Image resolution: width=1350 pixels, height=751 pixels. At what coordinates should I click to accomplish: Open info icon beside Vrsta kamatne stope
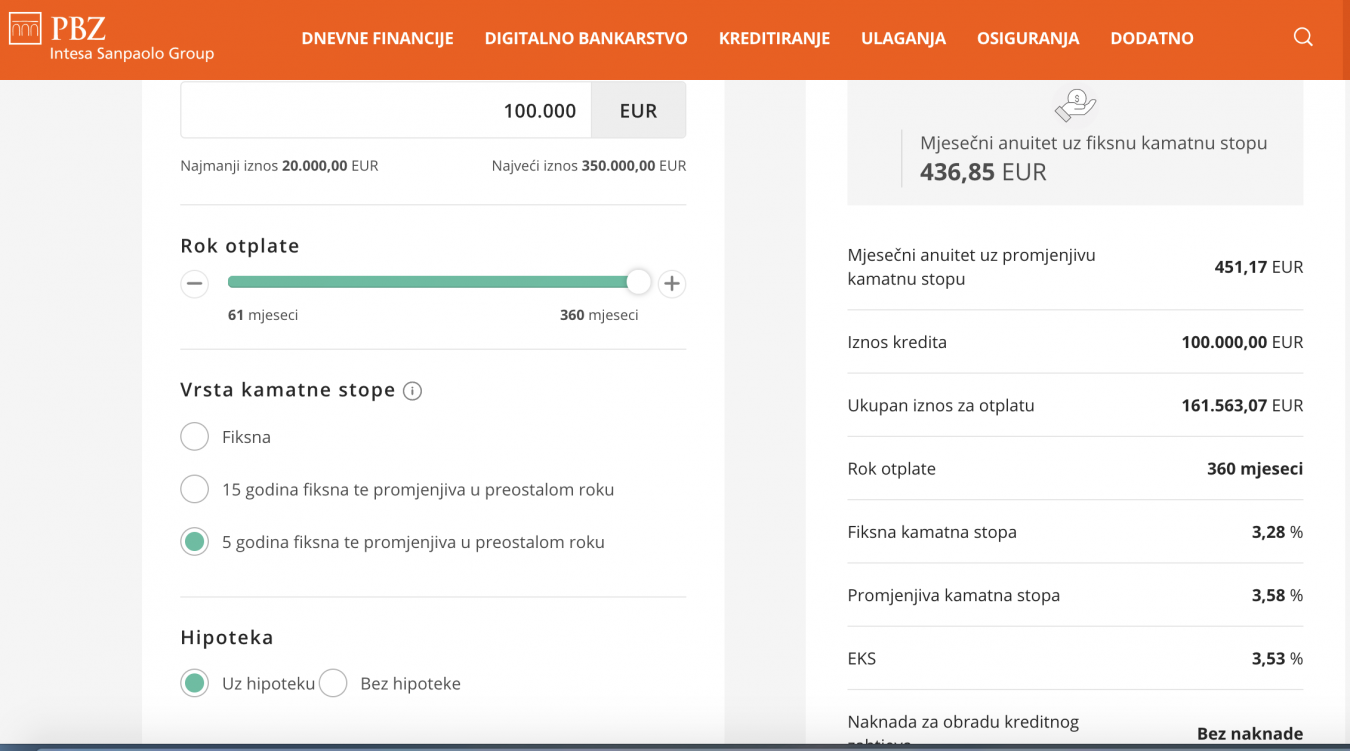pos(412,391)
